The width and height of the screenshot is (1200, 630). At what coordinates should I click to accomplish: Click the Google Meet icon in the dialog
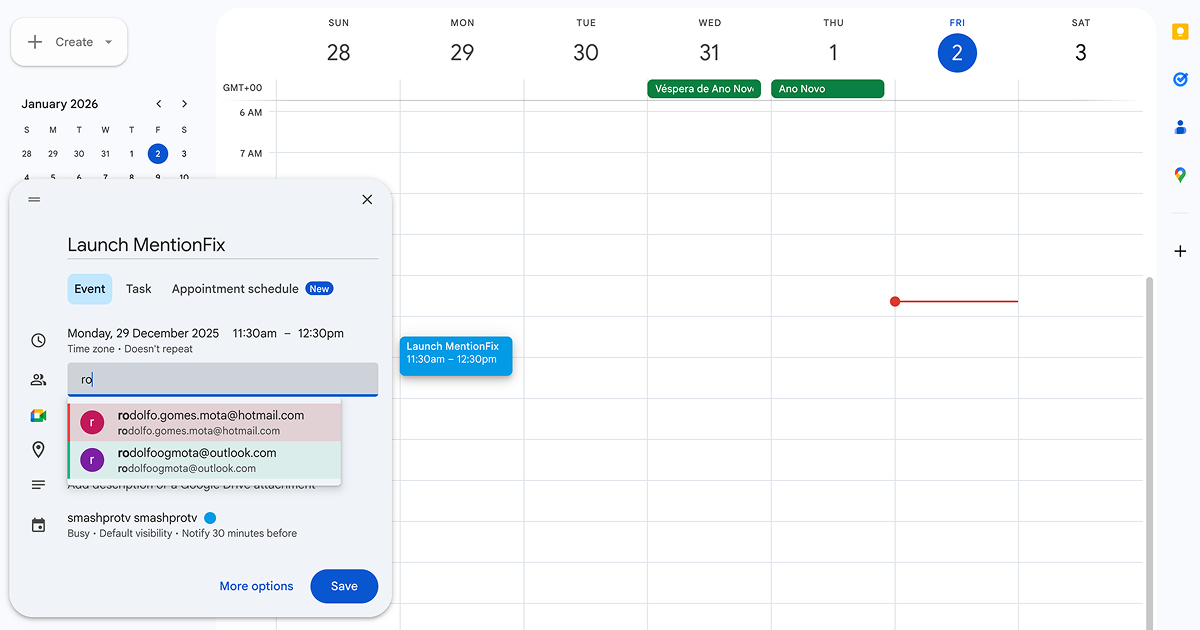point(38,414)
